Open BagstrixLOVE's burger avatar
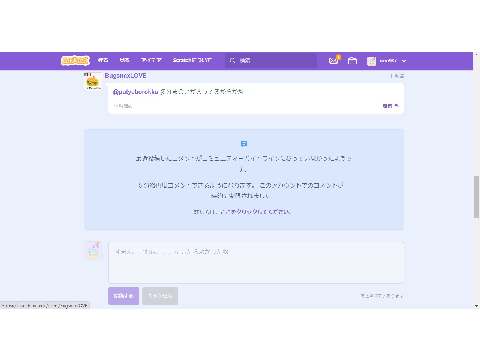 (x=93, y=81)
